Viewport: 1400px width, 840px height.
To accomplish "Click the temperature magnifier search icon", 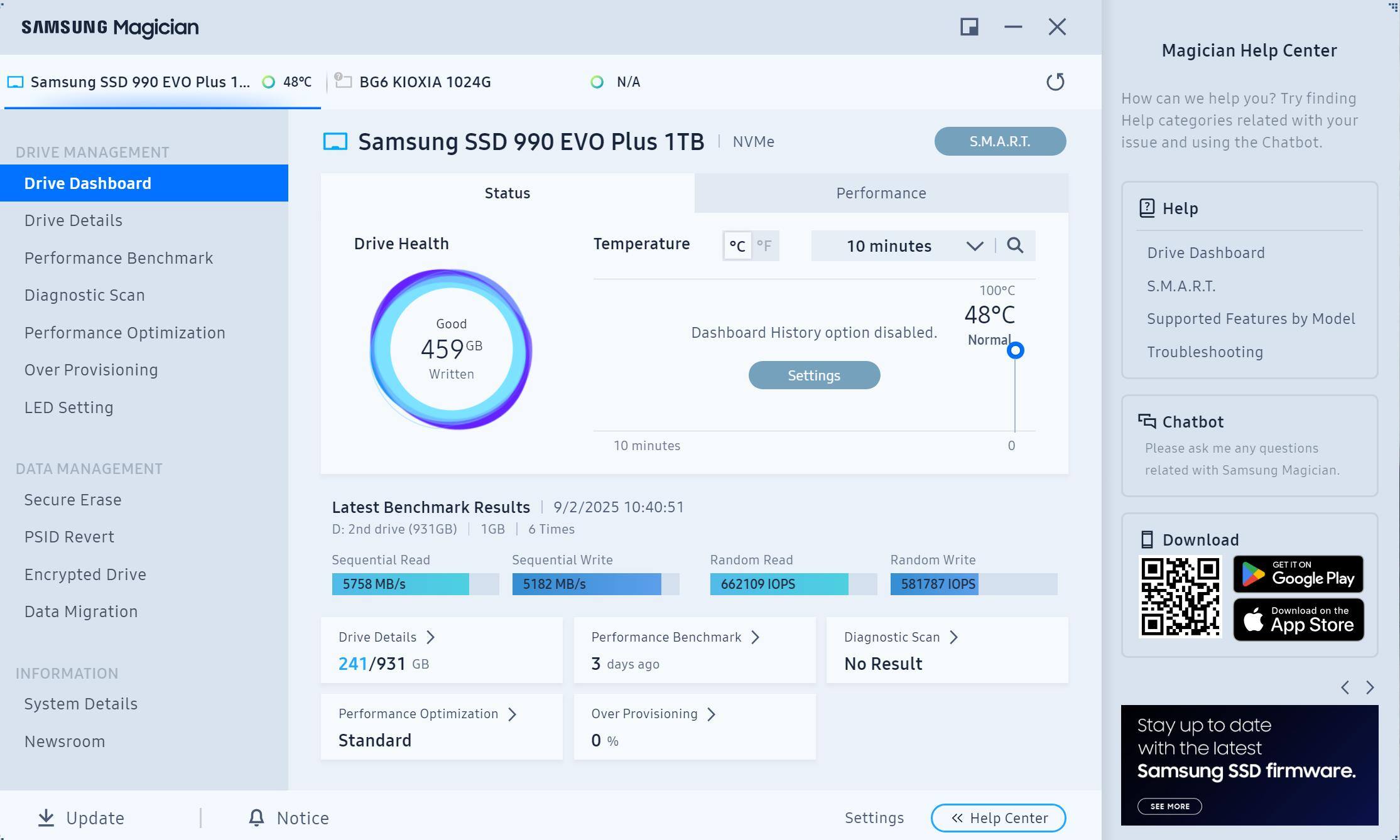I will (1015, 245).
